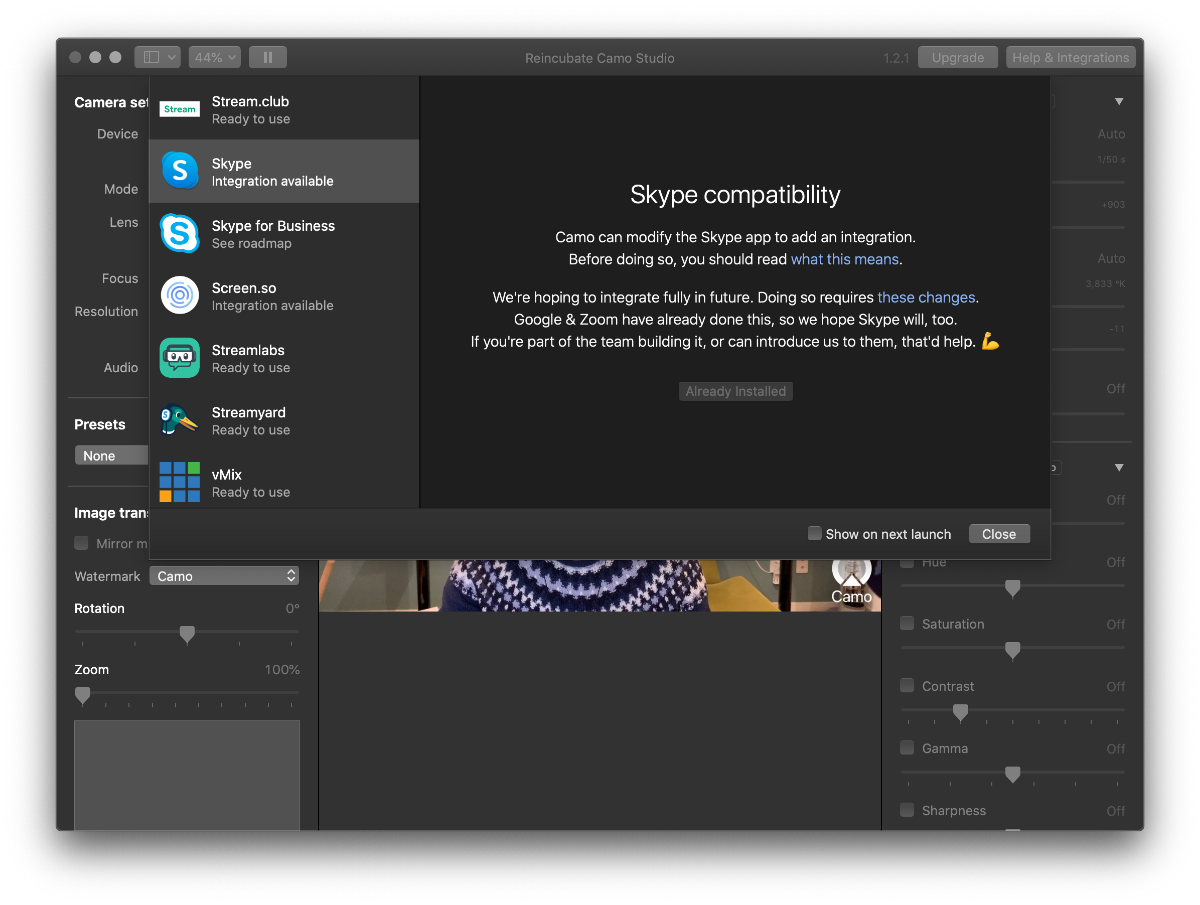Image resolution: width=1200 pixels, height=905 pixels.
Task: Open the 44% zoom level dropdown
Action: 216,57
